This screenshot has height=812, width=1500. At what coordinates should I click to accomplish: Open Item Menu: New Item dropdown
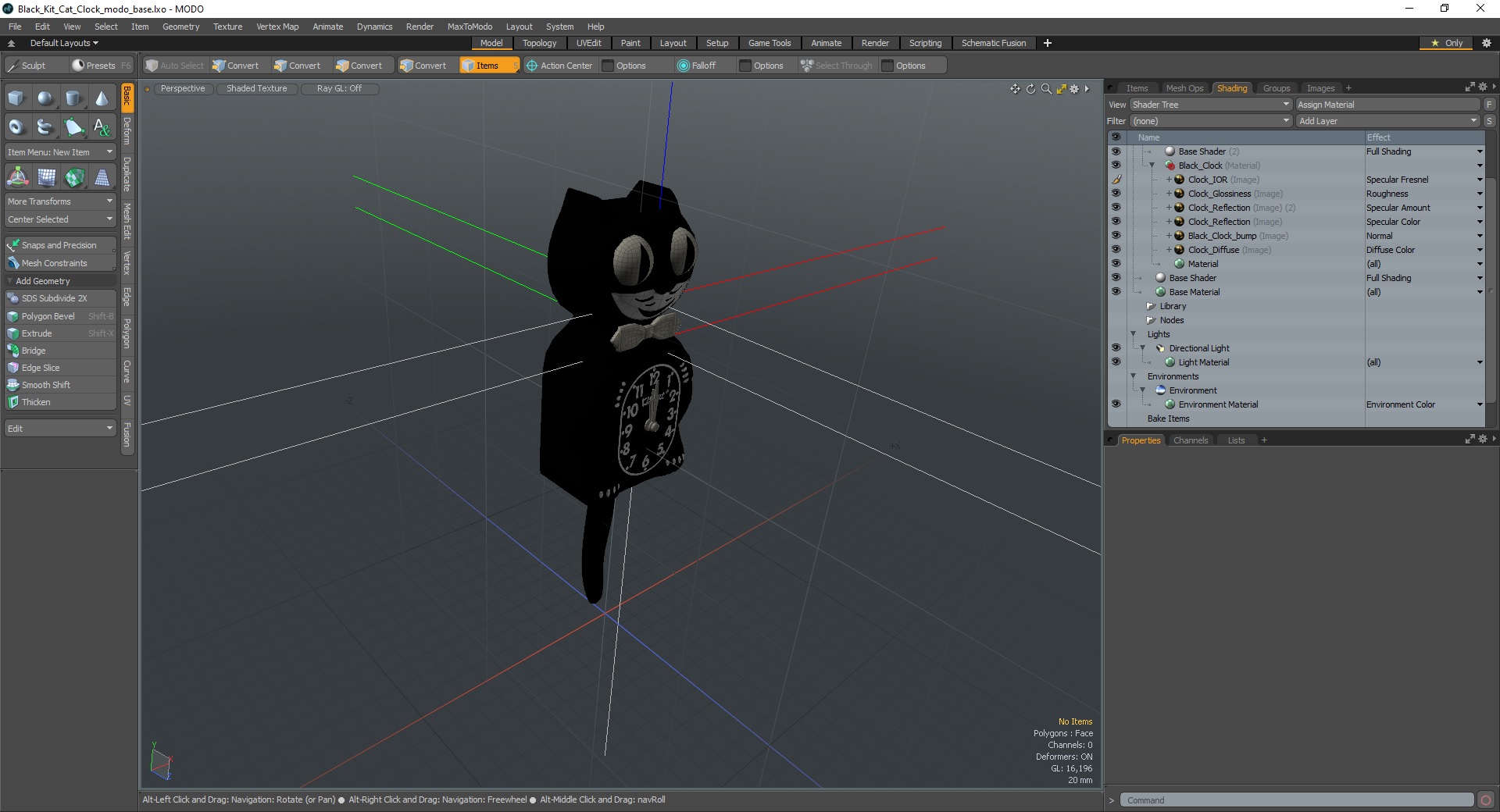coord(60,152)
